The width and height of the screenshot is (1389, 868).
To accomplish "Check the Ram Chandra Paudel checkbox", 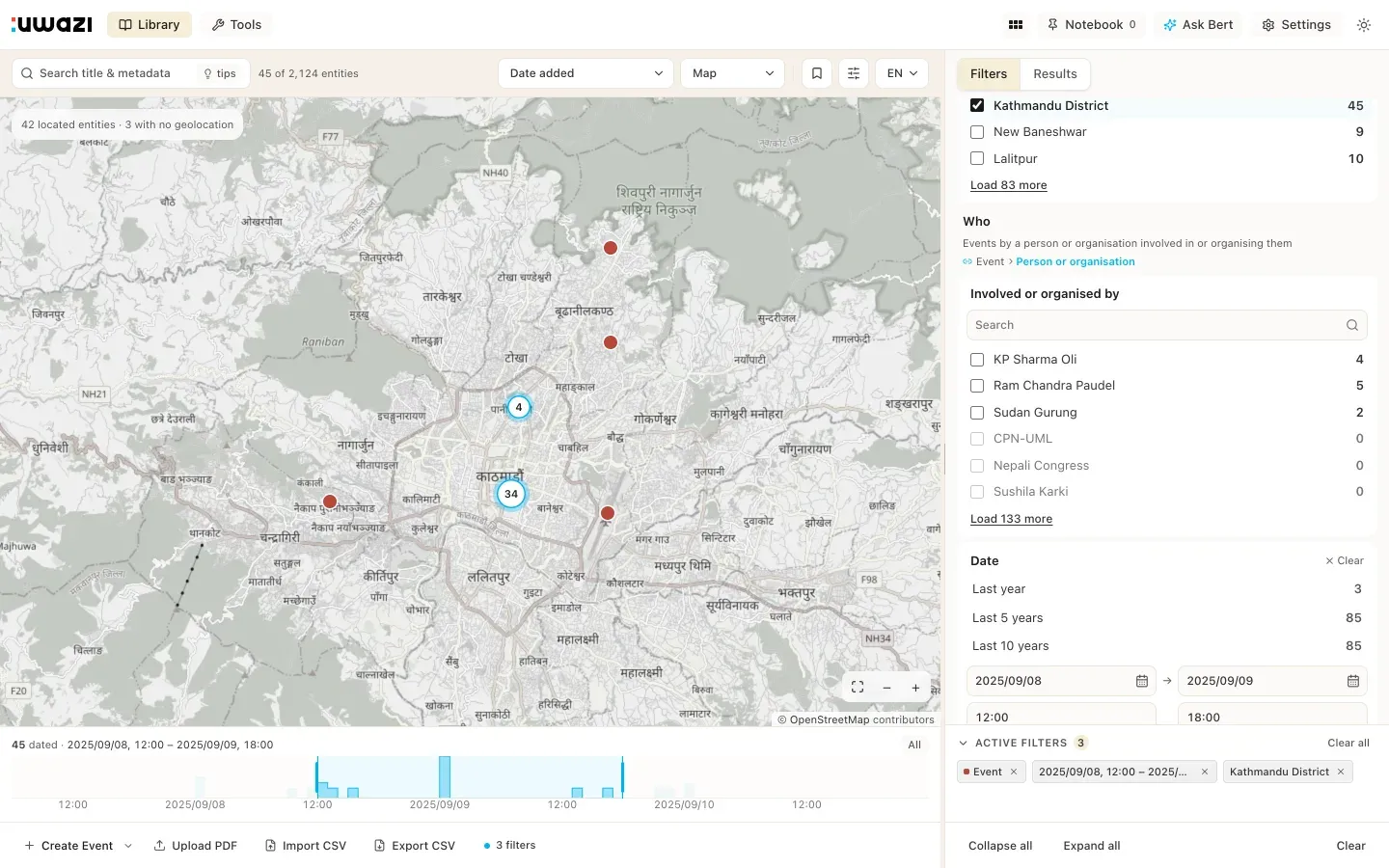I will pos(977,386).
